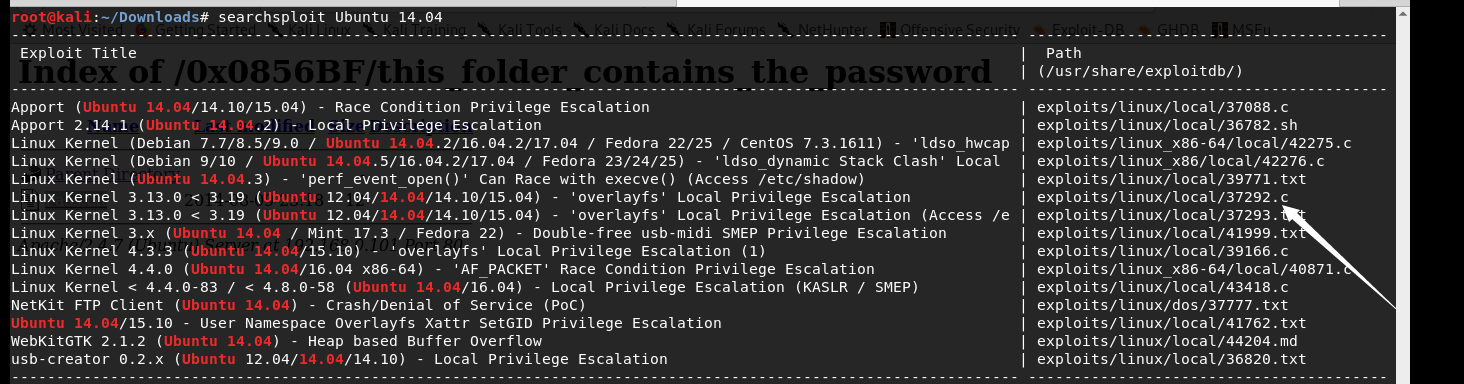Click the Offensive Security bookmark icon
The image size is (1464, 384).
[888, 30]
